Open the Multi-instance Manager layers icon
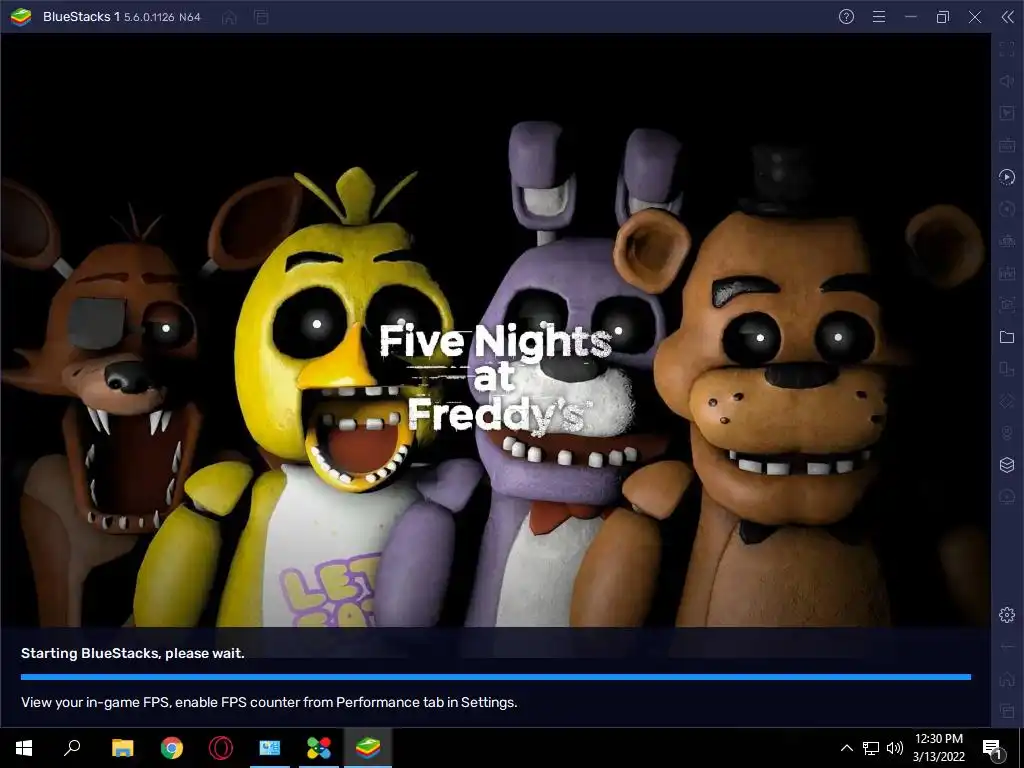The height and width of the screenshot is (768, 1024). [x=1007, y=465]
